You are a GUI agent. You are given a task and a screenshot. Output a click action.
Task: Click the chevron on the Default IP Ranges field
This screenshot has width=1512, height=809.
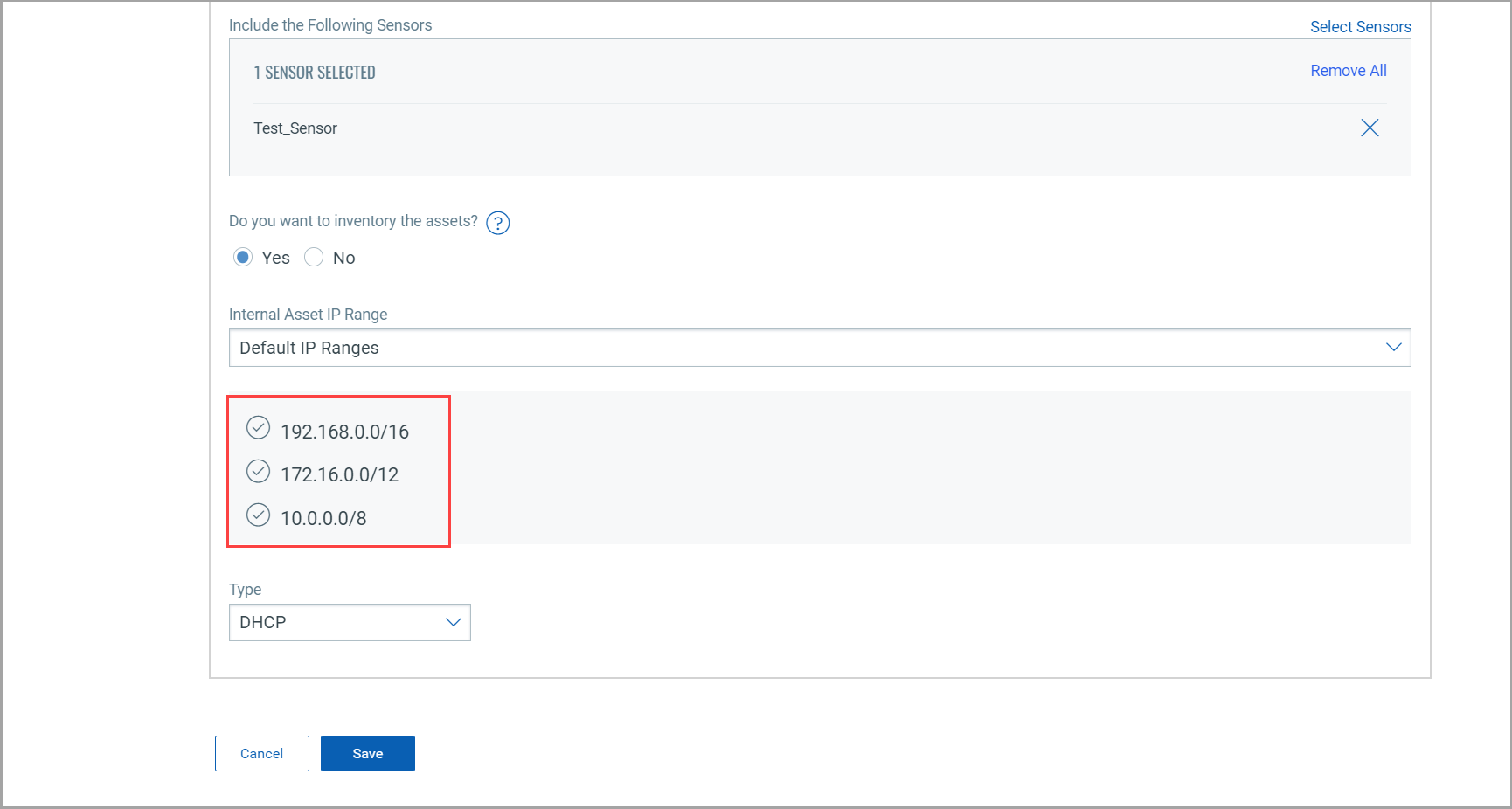pos(1394,347)
